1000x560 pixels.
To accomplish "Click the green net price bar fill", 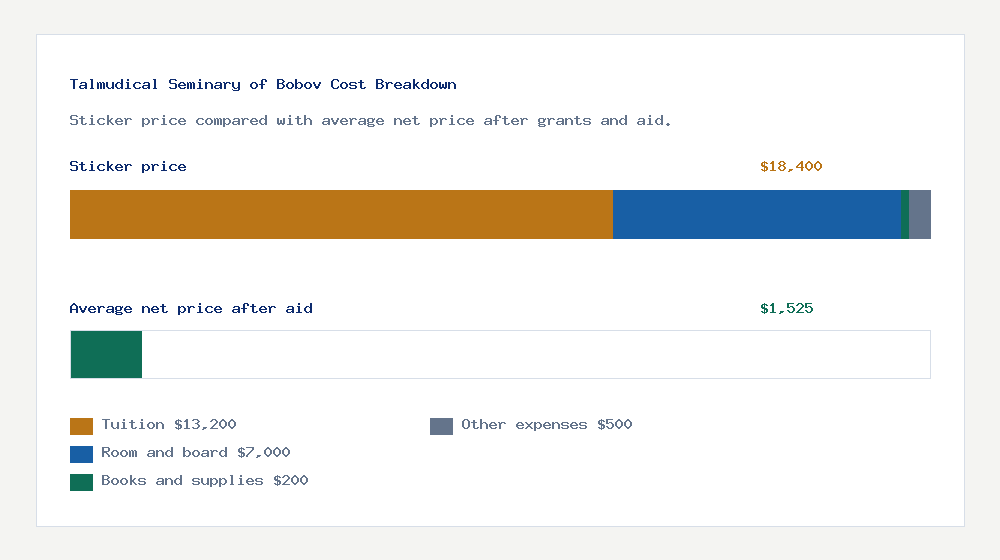I will pos(107,355).
